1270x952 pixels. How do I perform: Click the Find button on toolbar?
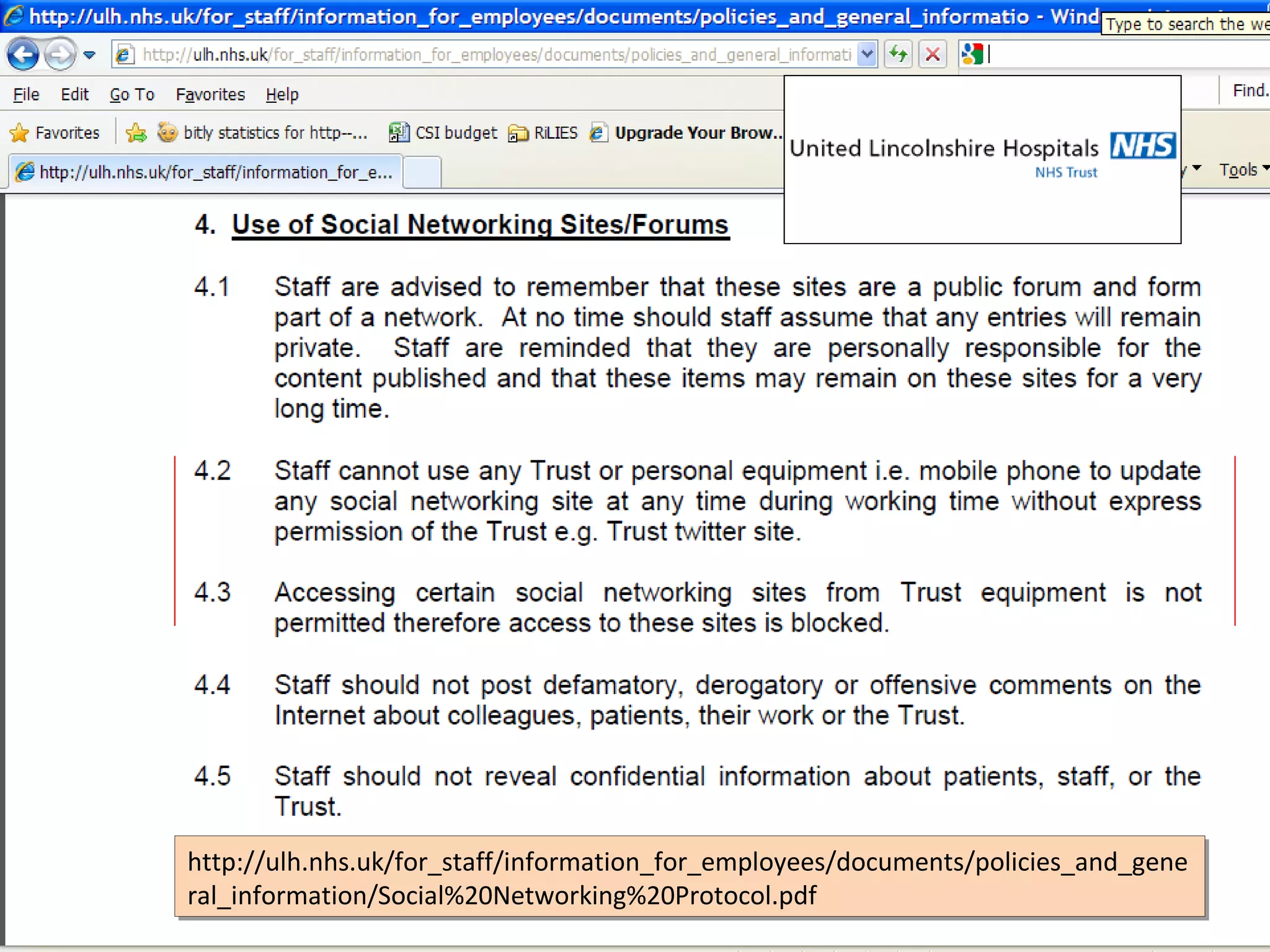tap(1250, 90)
